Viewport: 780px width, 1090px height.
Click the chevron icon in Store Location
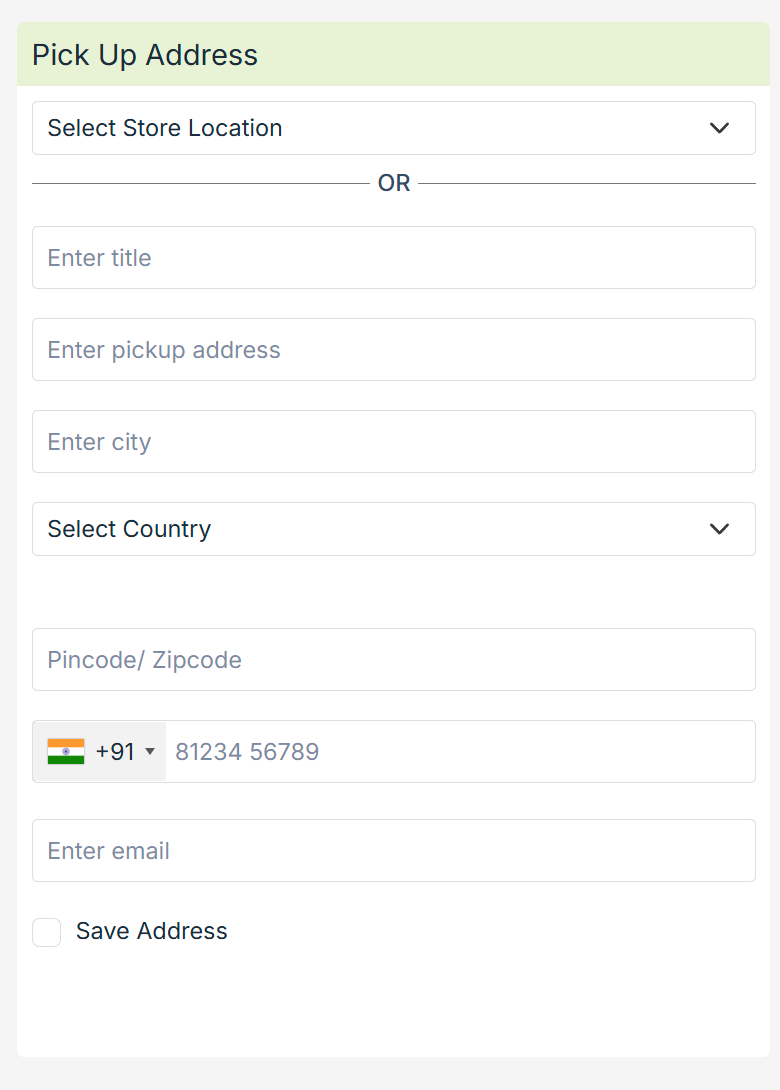click(x=719, y=128)
